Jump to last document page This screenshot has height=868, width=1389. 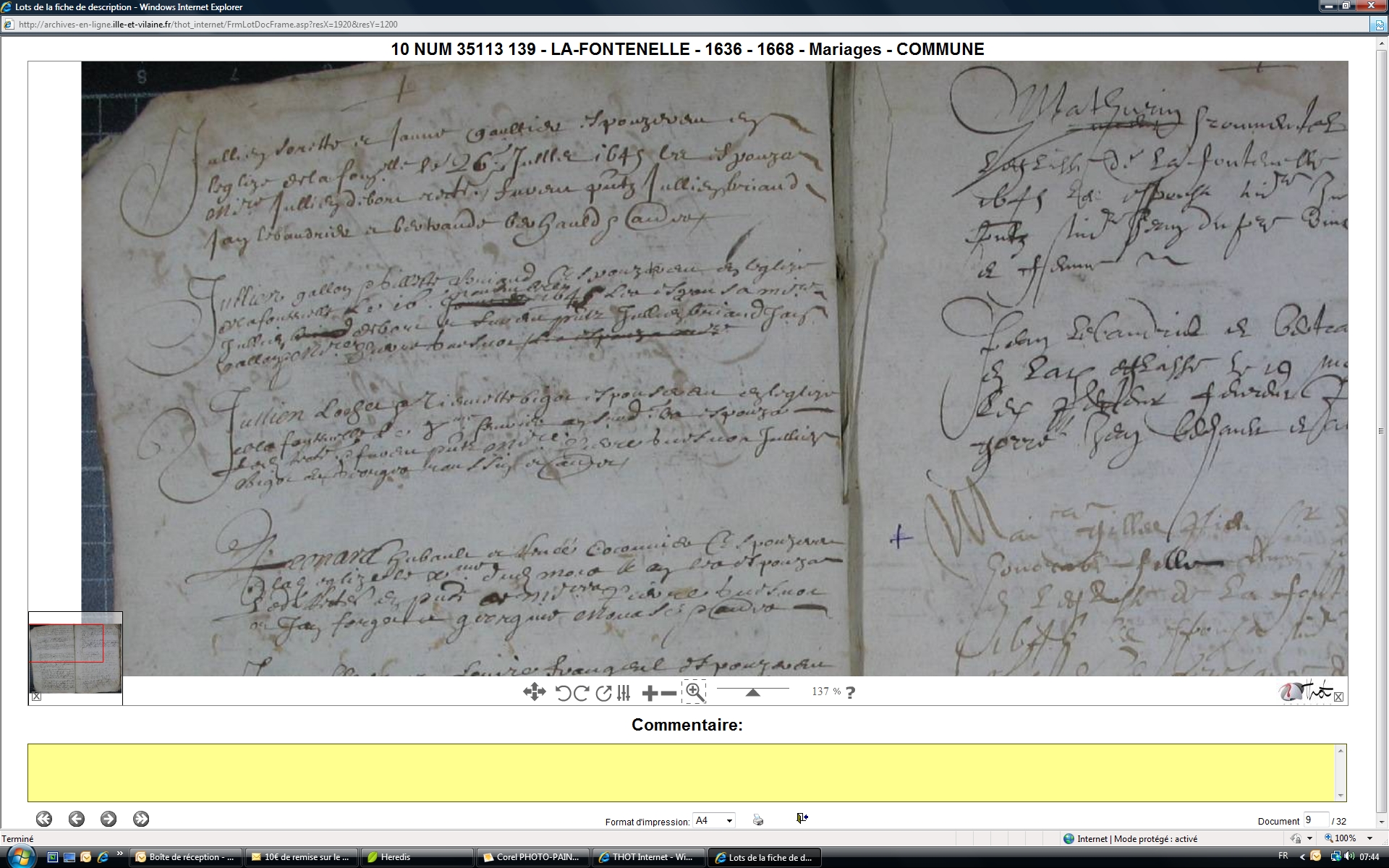141,819
